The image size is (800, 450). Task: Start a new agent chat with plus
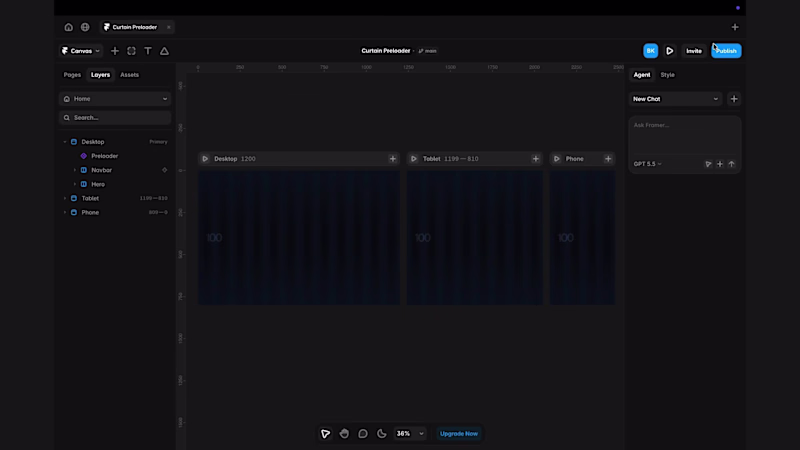pos(734,99)
